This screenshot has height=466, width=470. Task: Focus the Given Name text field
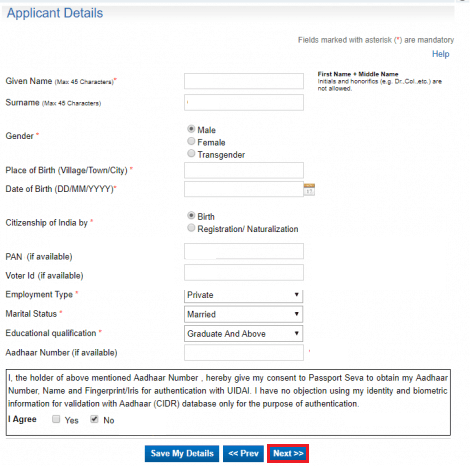pos(244,81)
